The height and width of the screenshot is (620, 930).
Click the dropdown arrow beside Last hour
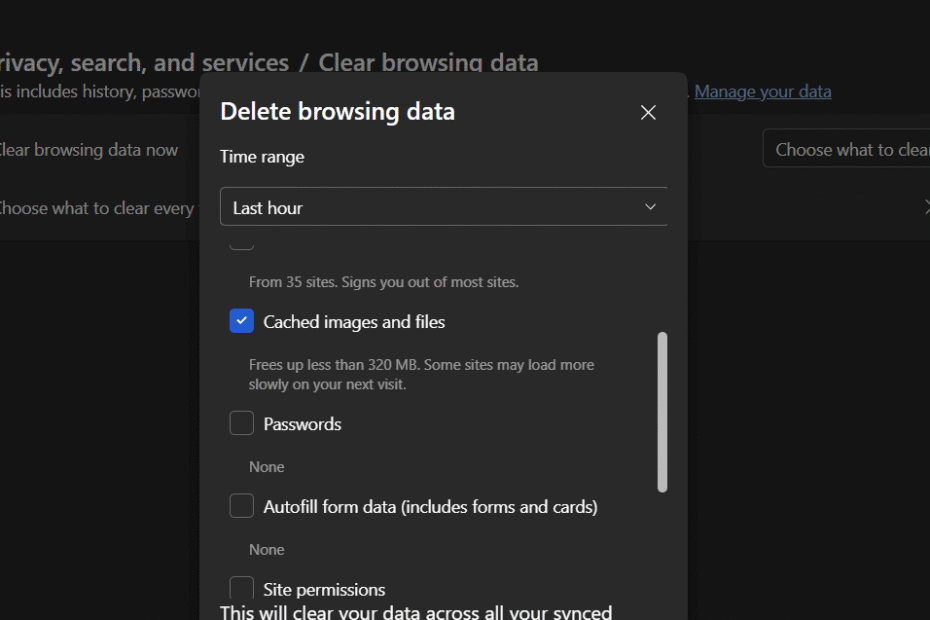650,207
